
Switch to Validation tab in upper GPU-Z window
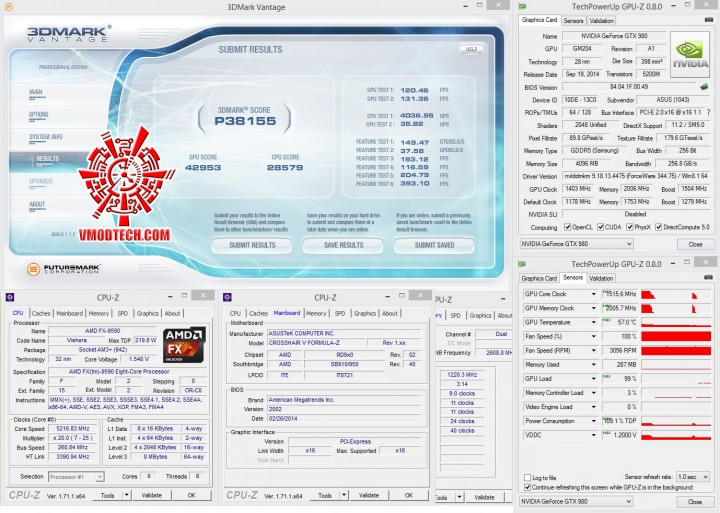(x=601, y=21)
